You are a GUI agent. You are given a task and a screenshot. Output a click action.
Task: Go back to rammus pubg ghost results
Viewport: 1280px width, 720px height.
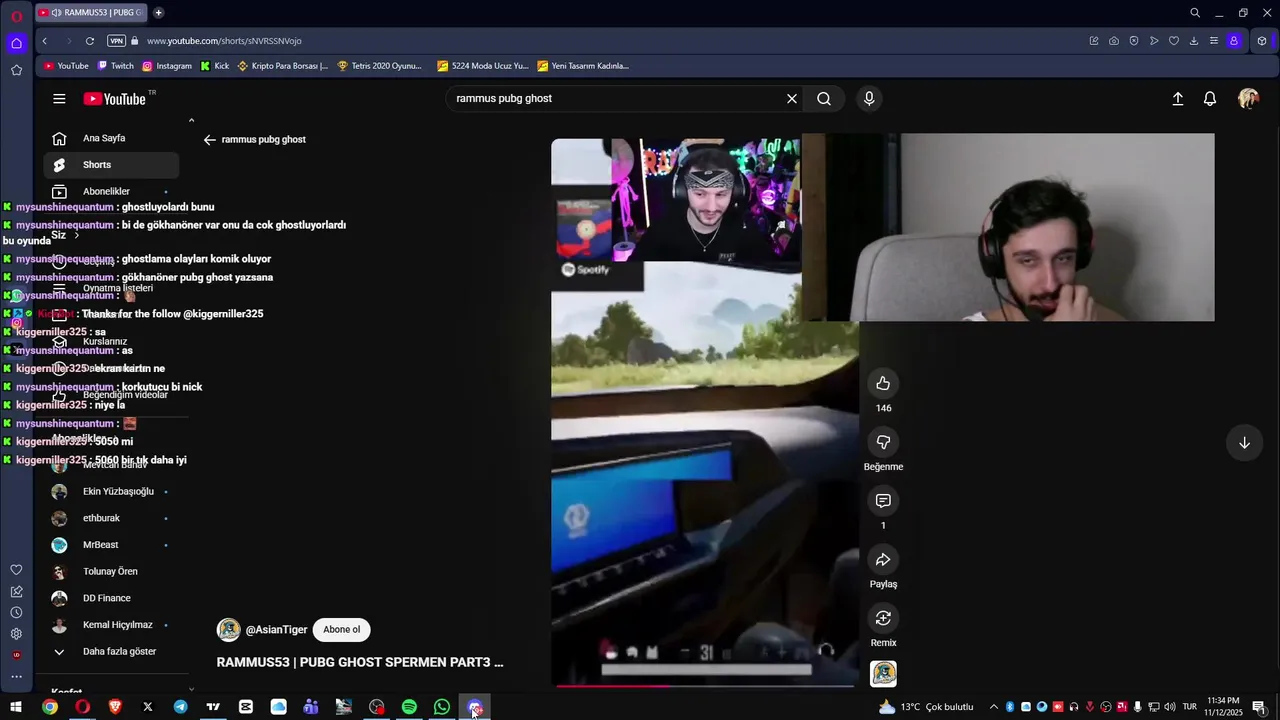tap(210, 140)
